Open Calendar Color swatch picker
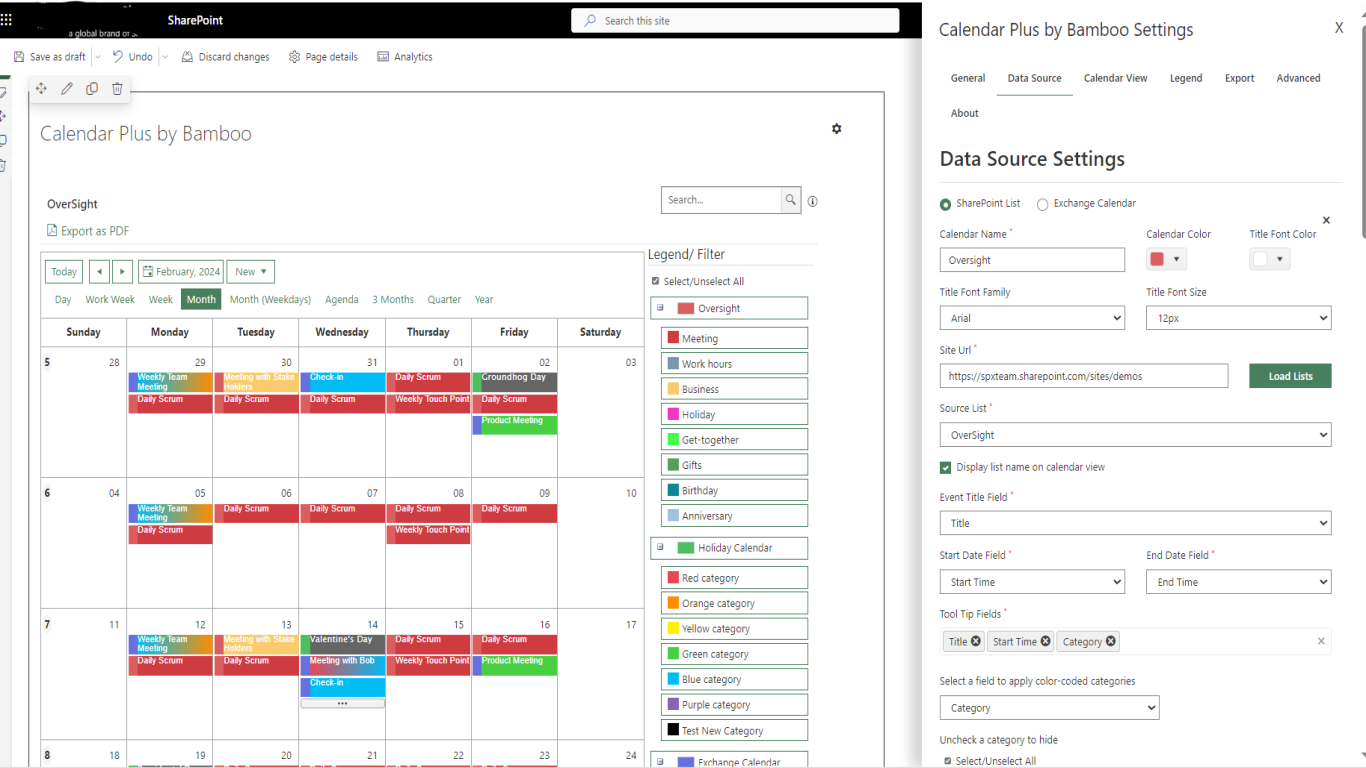 click(x=1166, y=259)
